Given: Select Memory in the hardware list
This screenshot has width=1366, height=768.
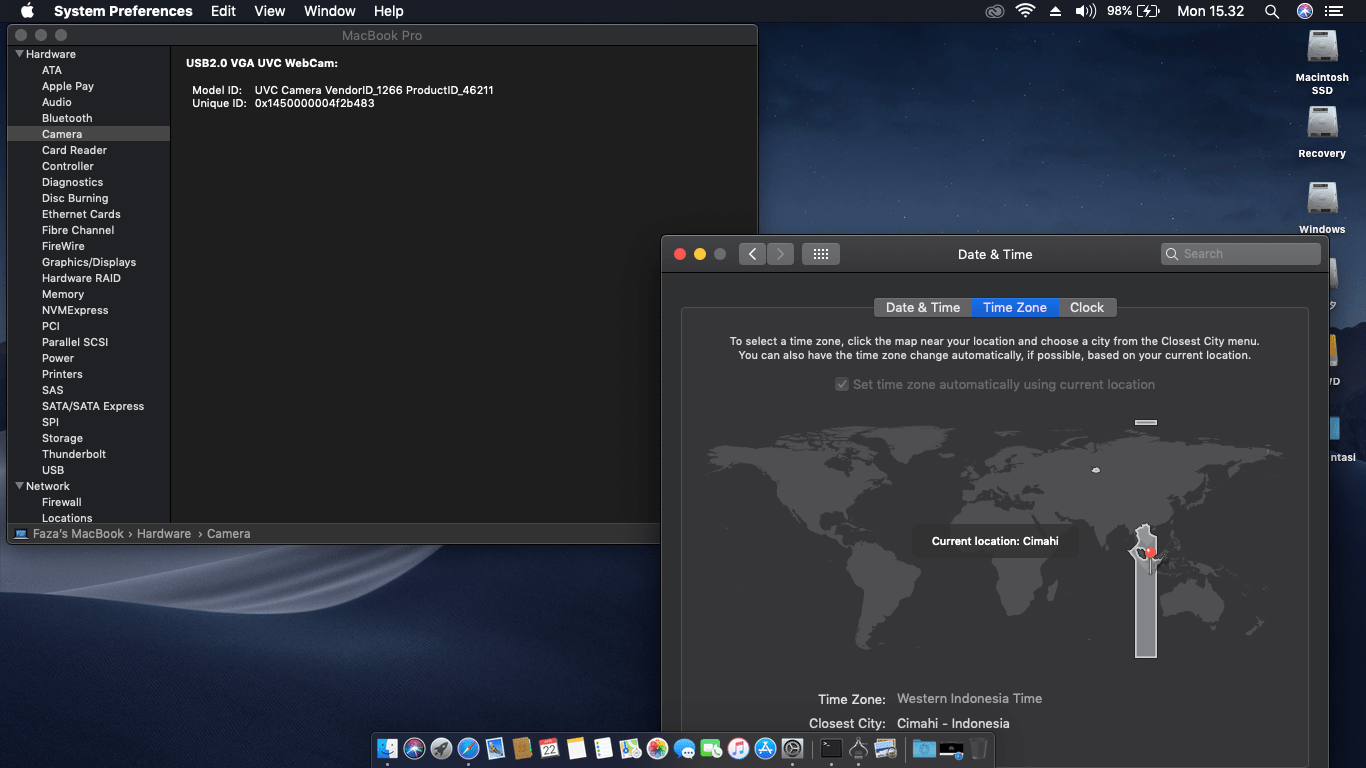Looking at the screenshot, I should [x=63, y=294].
